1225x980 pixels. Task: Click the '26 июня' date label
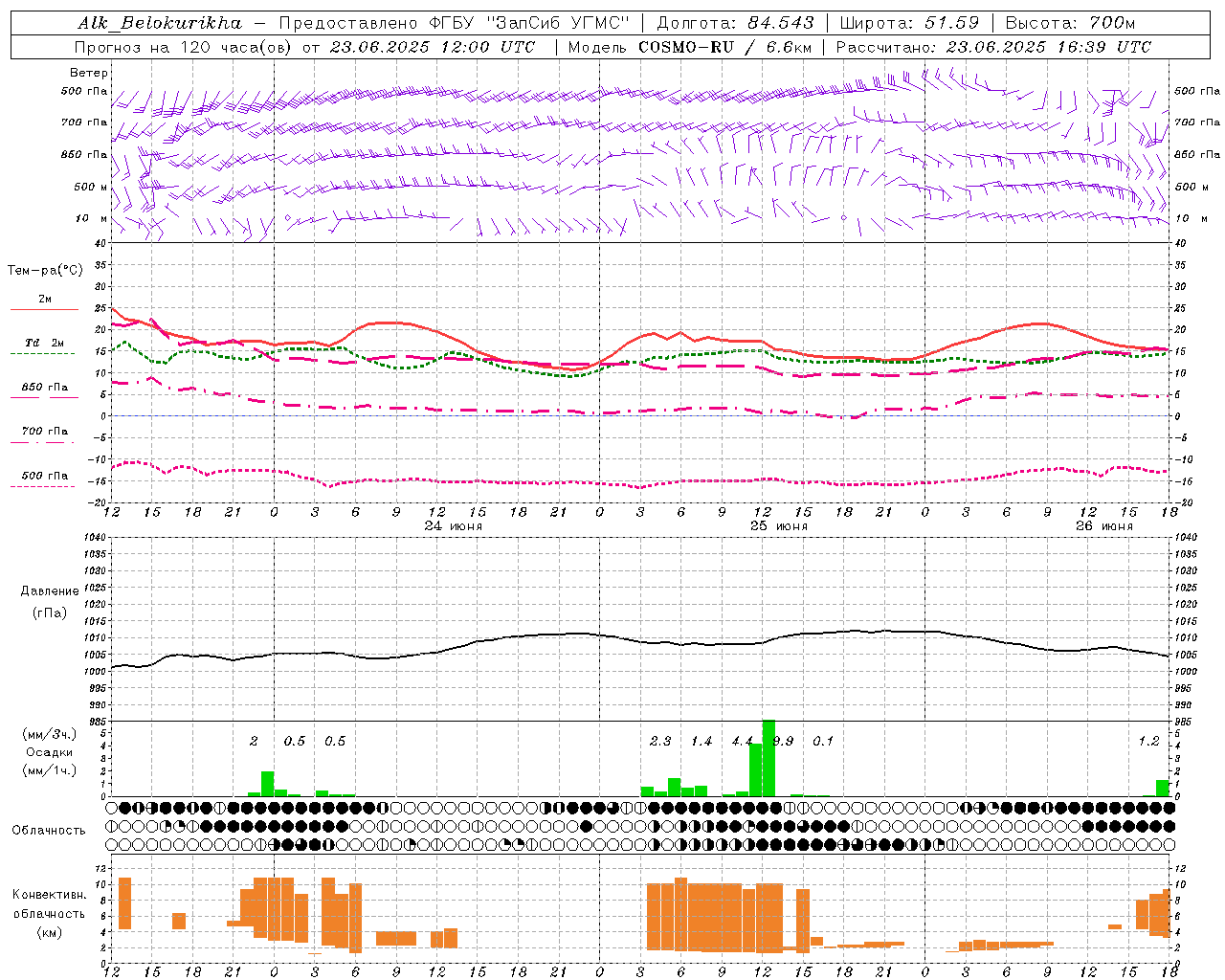(1103, 526)
